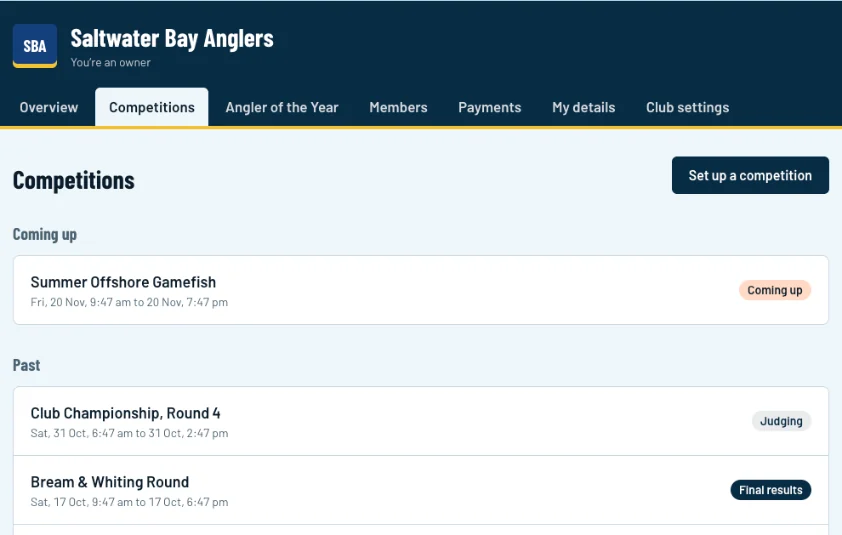This screenshot has height=535, width=842.
Task: Go to the Members tab
Action: 398,107
